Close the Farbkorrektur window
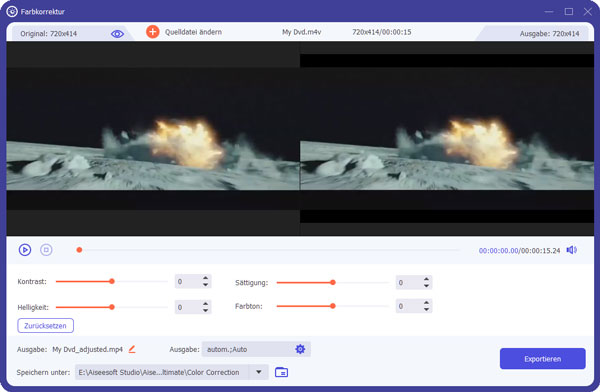Viewport: 600px width, 392px height. click(x=588, y=12)
